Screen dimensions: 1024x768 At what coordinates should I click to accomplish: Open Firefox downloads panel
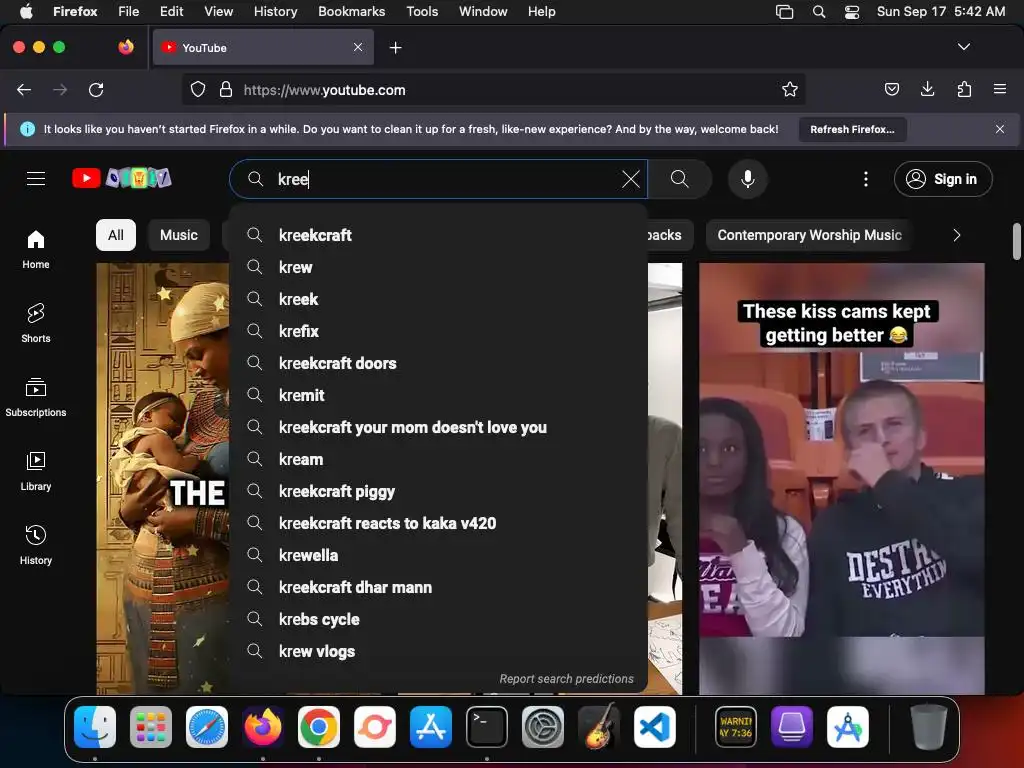click(x=927, y=89)
